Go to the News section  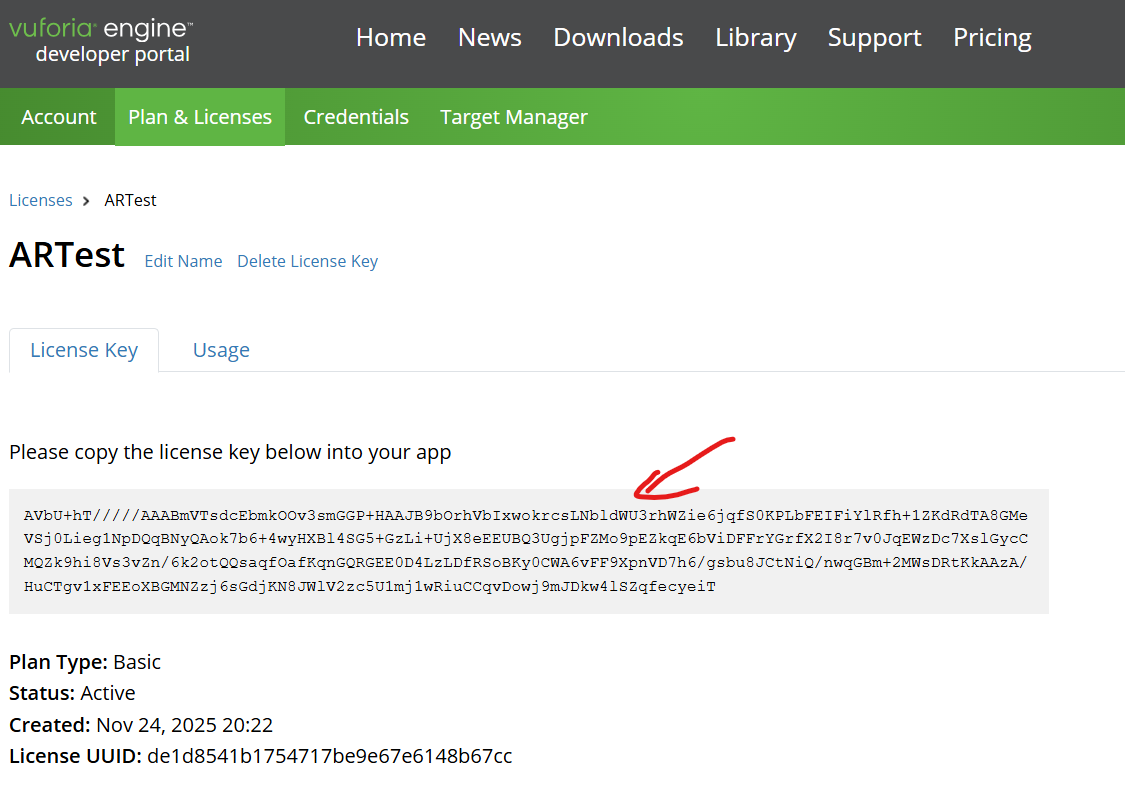coord(489,37)
